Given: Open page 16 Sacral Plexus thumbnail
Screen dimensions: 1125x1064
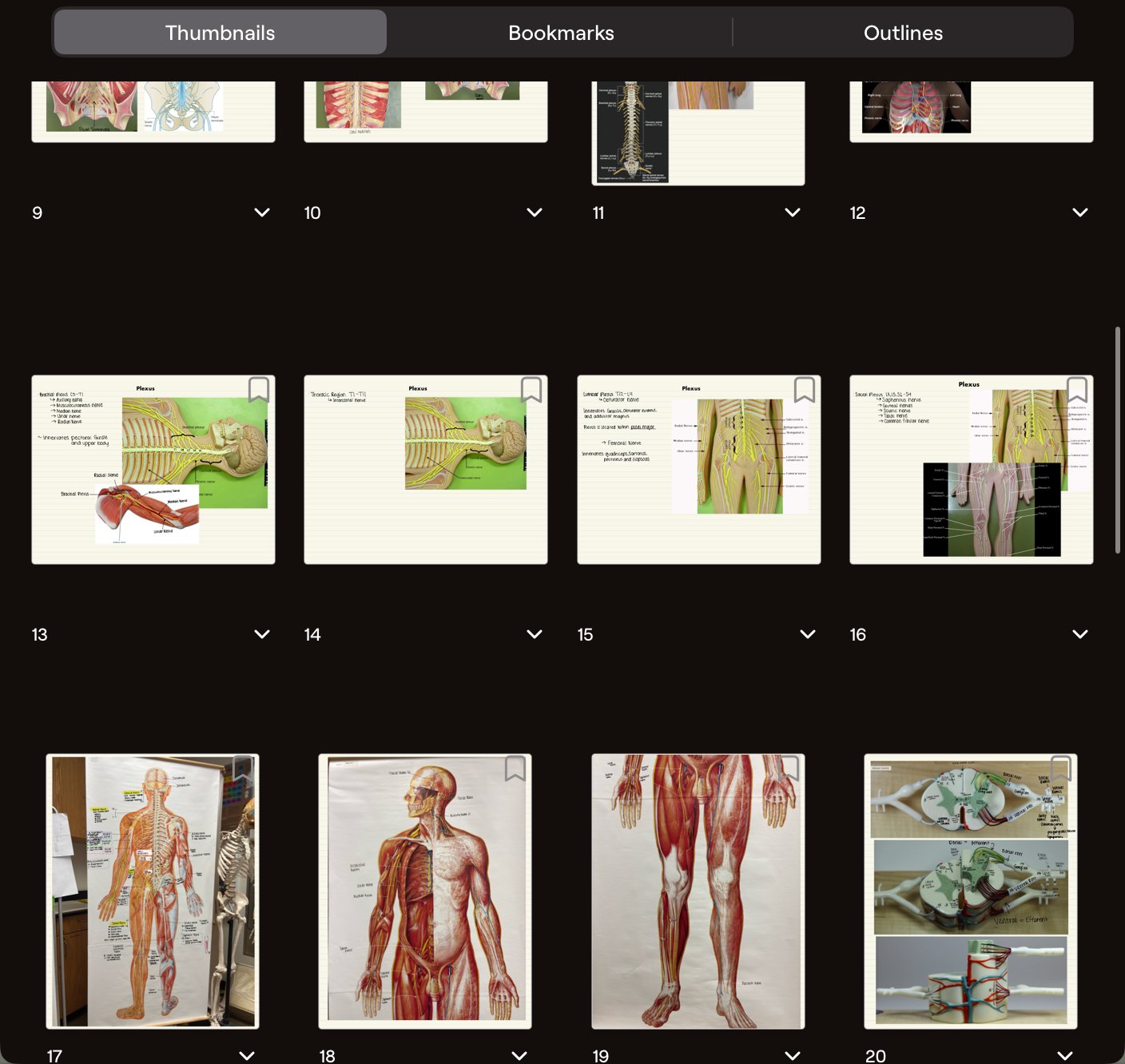Looking at the screenshot, I should (972, 470).
